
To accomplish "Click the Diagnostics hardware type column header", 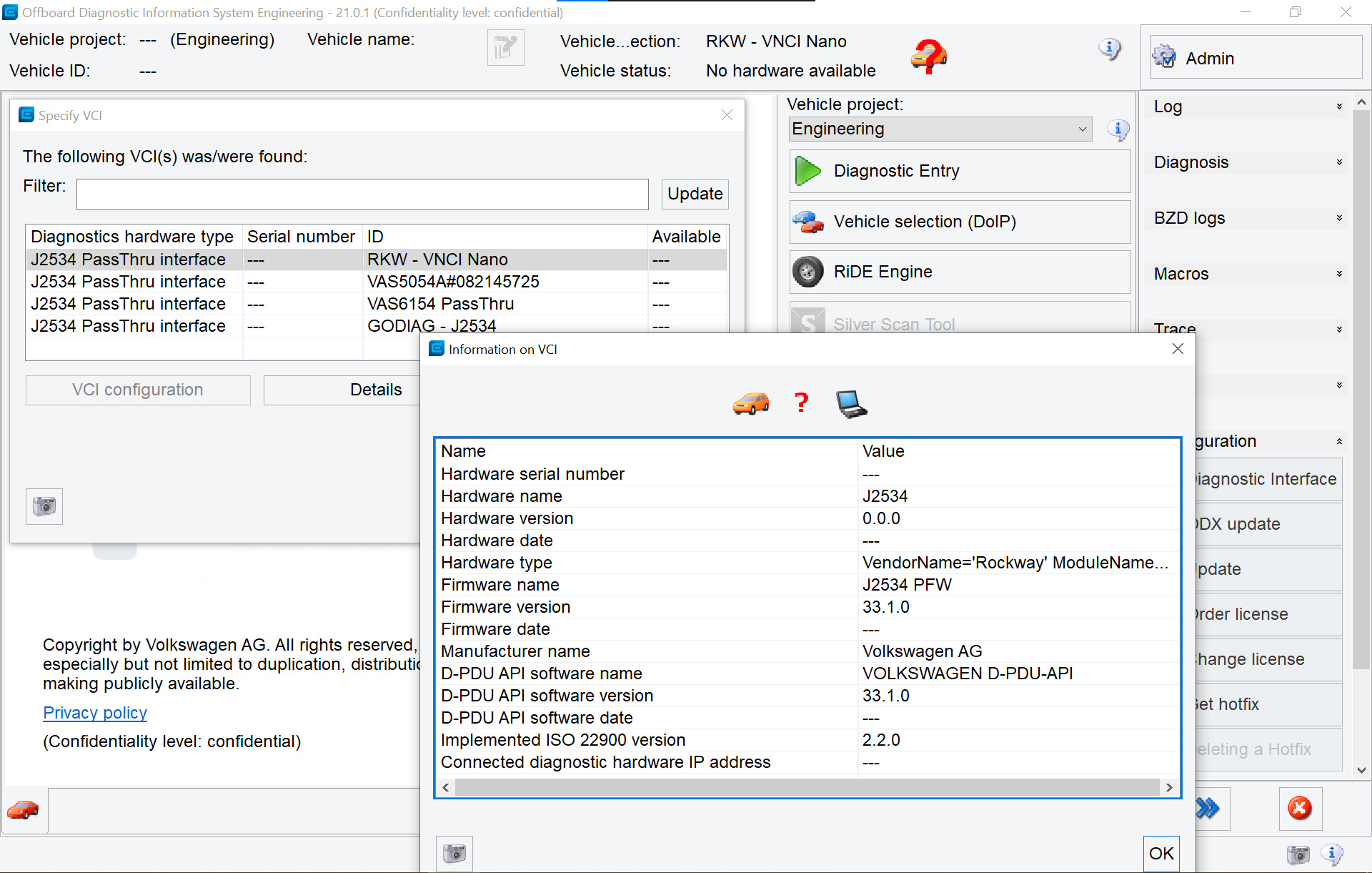I will tap(134, 237).
